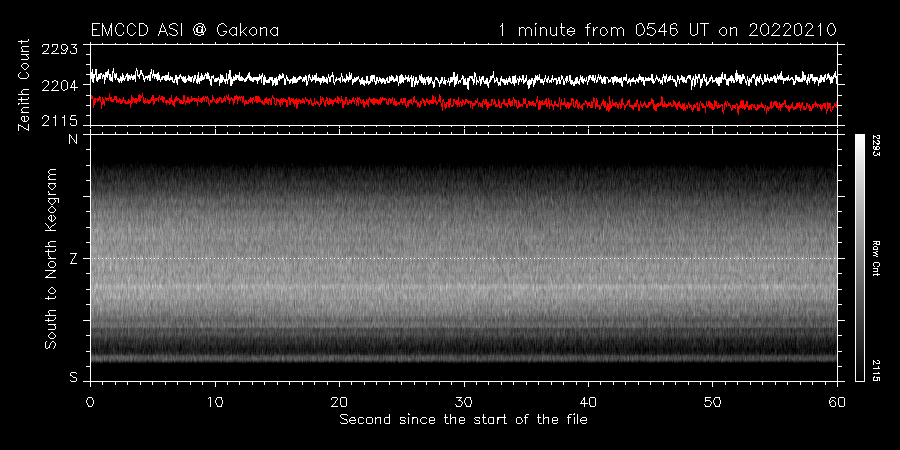900x450 pixels.
Task: Click the 2204 zenith count axis label
Action: [59, 86]
